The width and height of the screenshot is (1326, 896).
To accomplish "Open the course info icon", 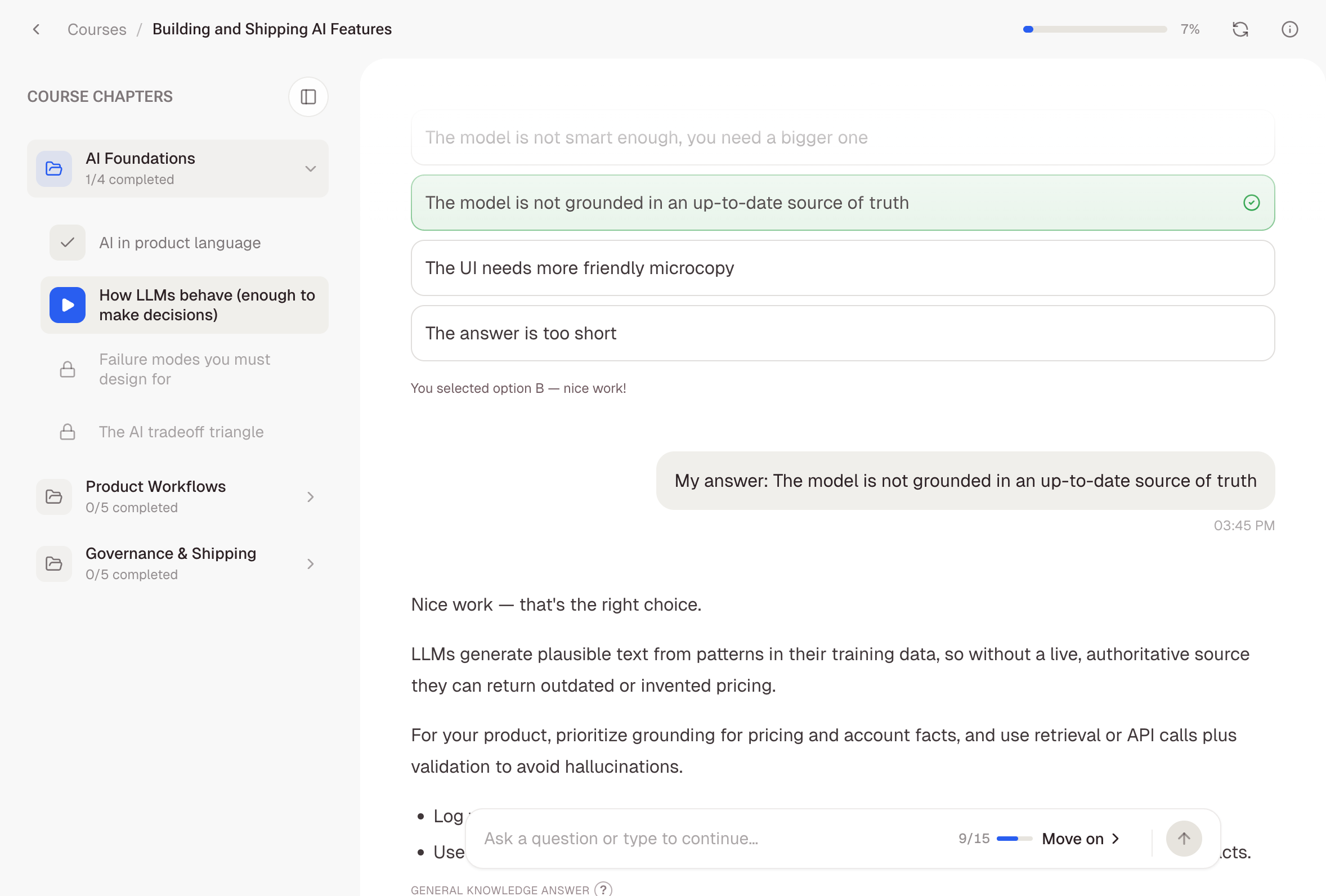I will click(x=1290, y=29).
